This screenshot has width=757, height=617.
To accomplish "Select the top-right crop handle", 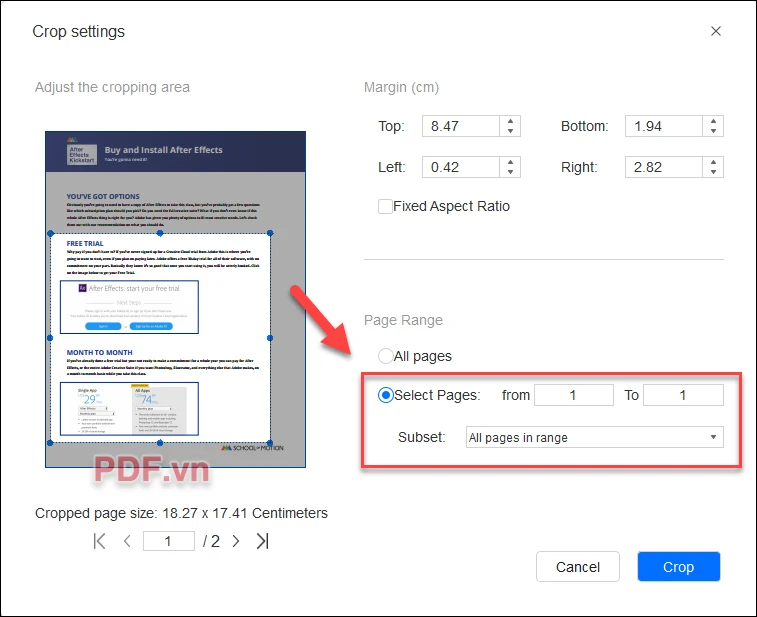I will [270, 233].
